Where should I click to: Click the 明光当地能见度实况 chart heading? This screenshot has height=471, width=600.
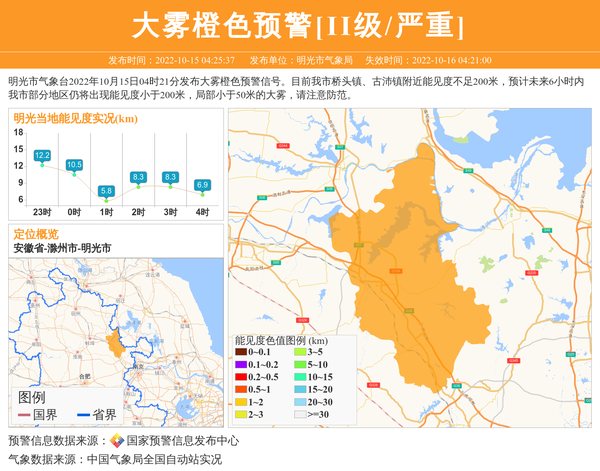(x=75, y=118)
